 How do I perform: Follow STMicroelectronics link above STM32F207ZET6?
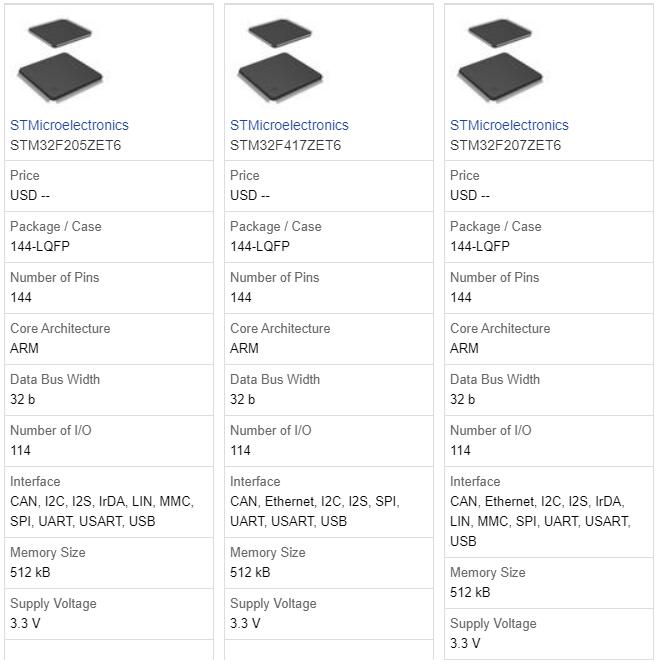[509, 125]
